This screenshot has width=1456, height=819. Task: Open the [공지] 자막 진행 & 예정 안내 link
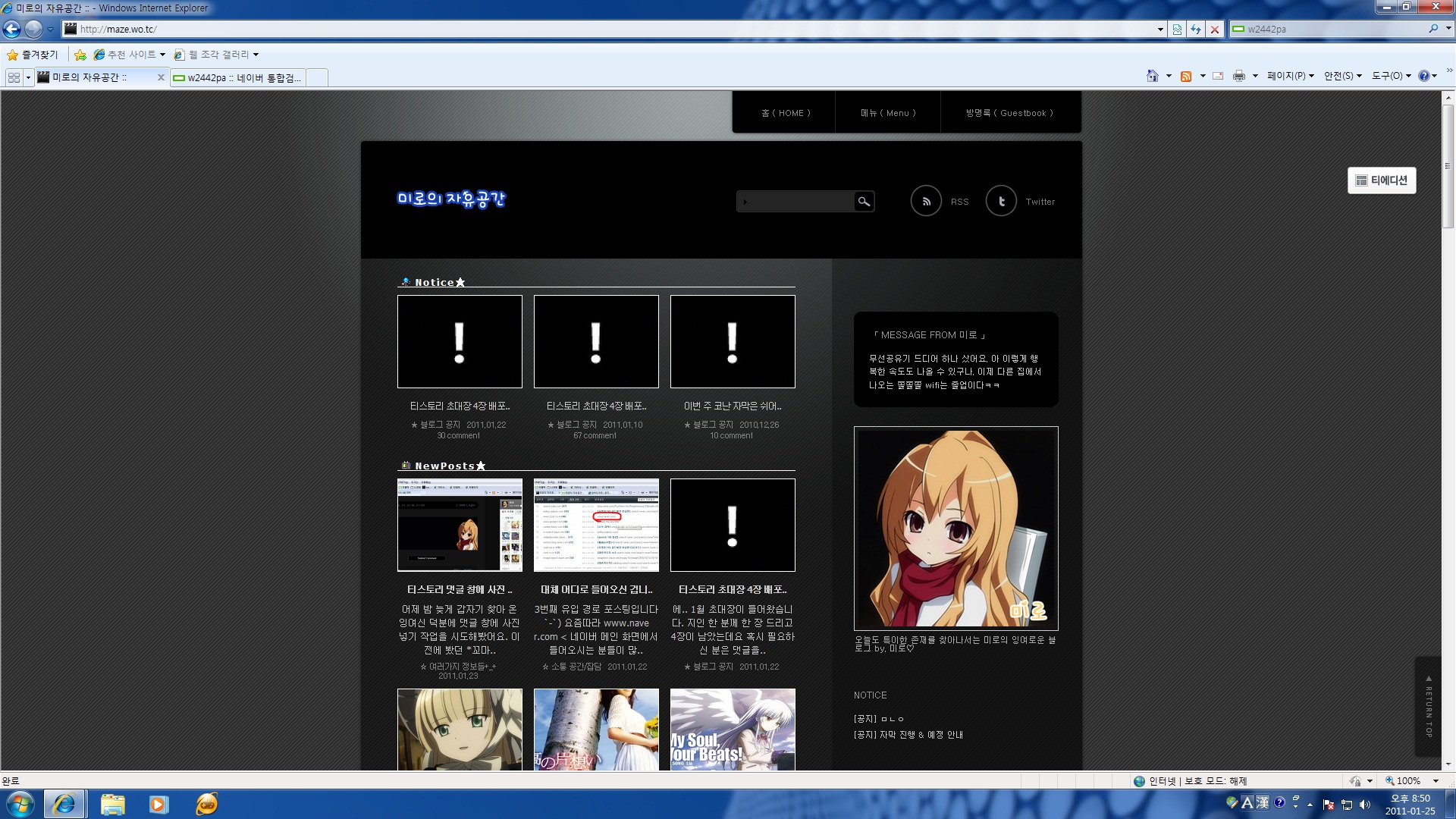[x=908, y=735]
